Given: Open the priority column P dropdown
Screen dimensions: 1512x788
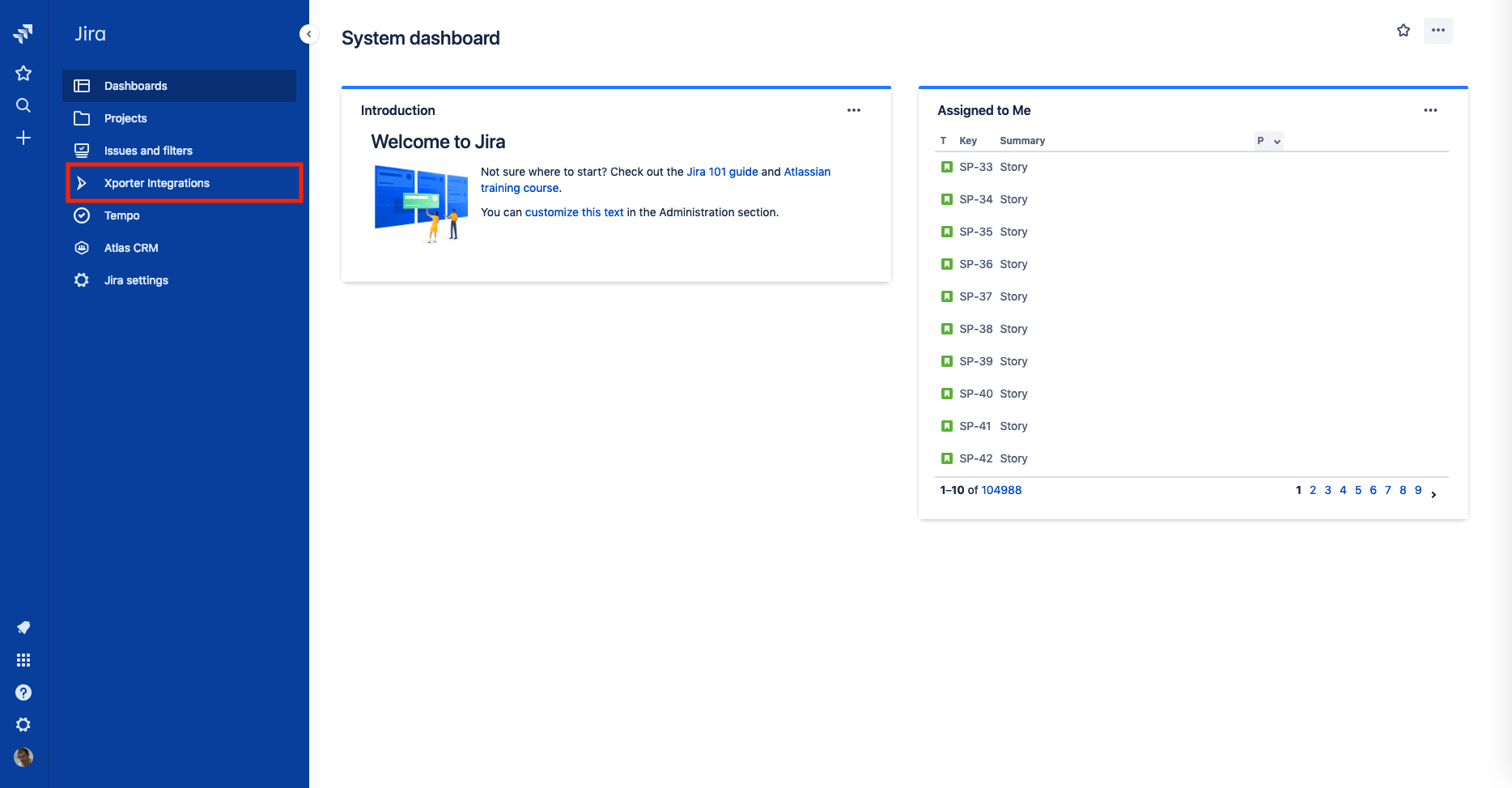Looking at the screenshot, I should point(1268,141).
